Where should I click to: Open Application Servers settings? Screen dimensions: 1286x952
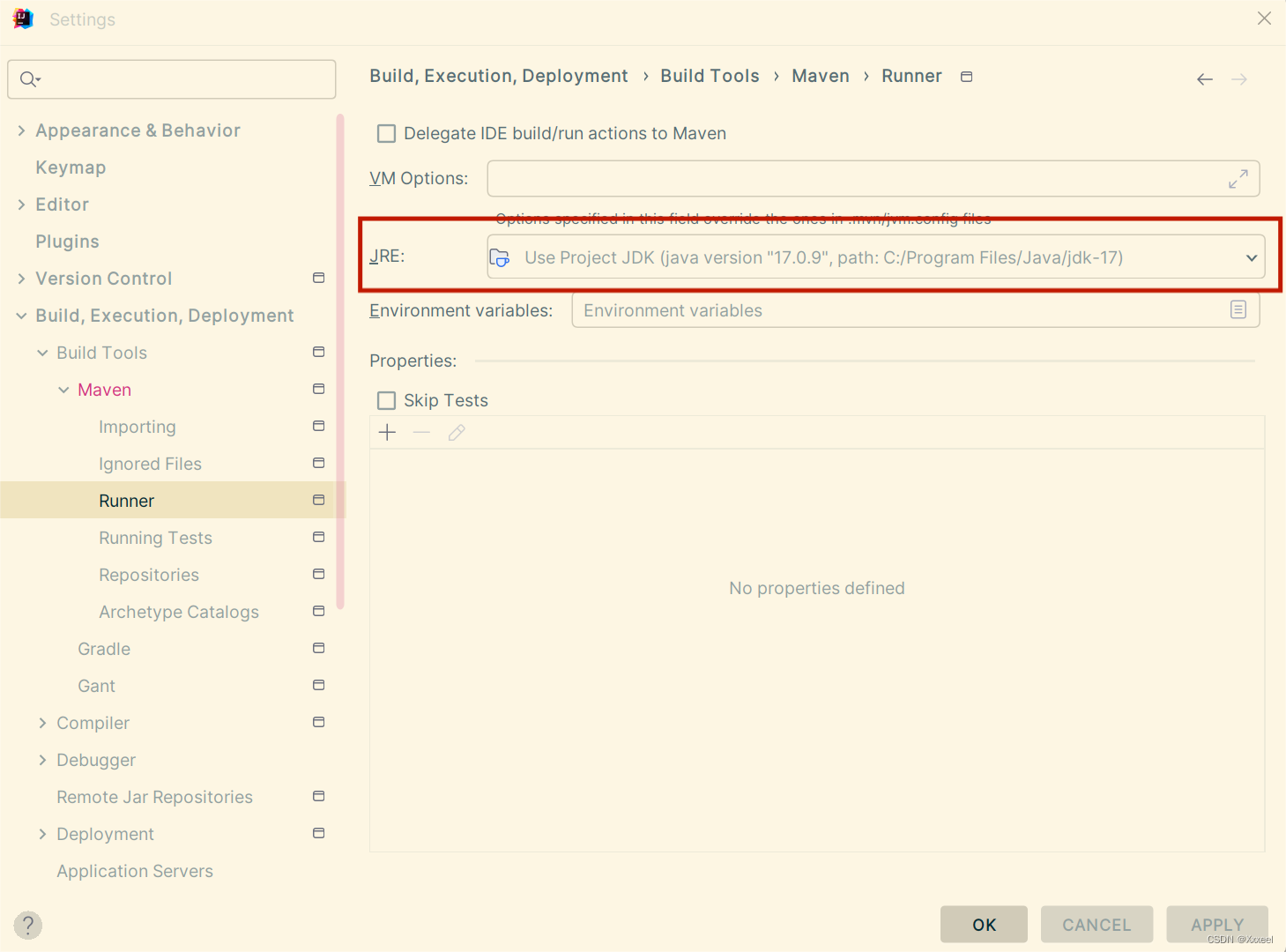[x=135, y=871]
